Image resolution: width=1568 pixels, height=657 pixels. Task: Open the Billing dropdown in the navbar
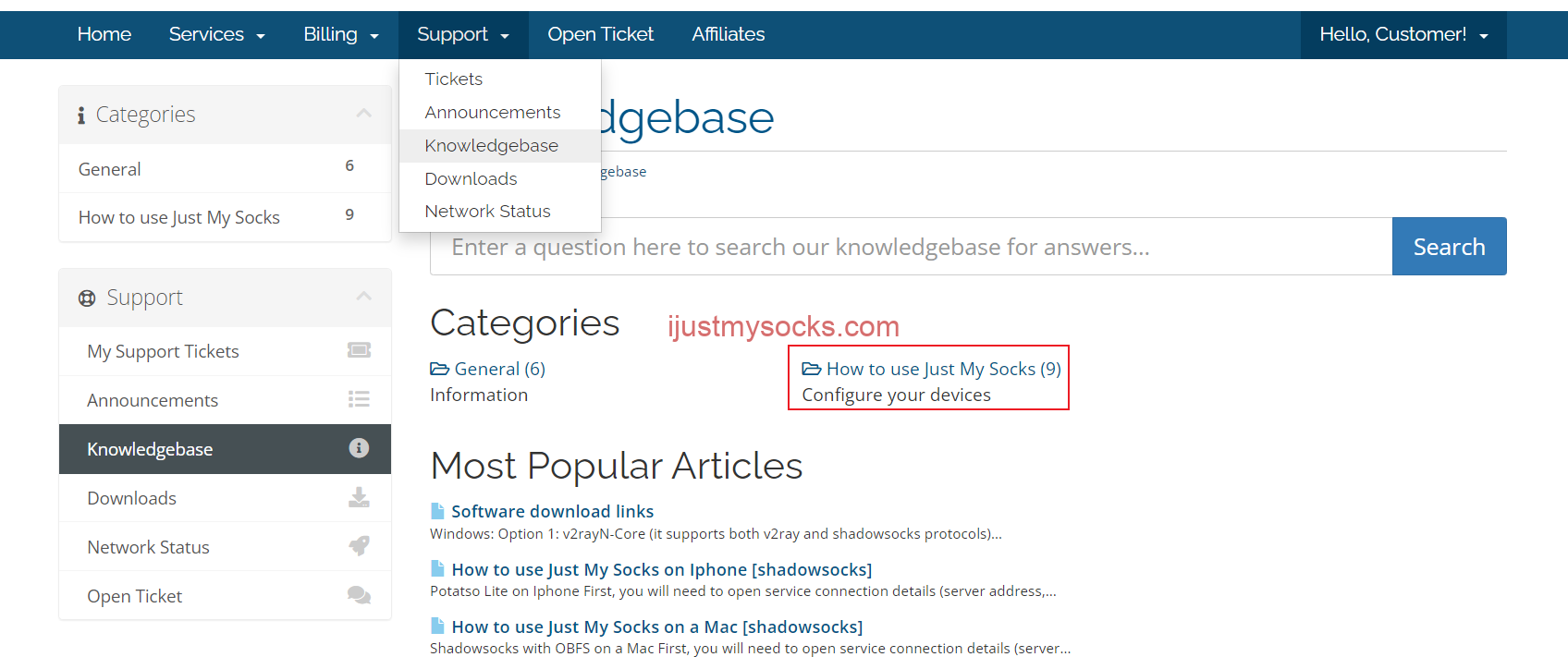pos(341,34)
